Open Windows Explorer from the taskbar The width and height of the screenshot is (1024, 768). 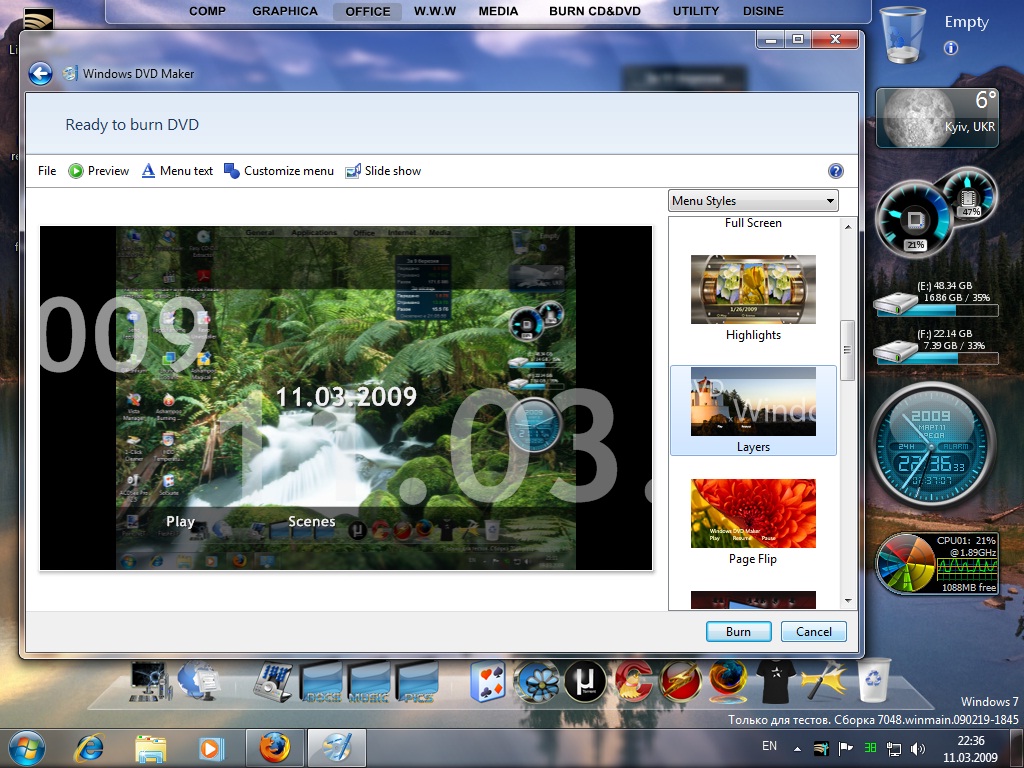(150, 748)
